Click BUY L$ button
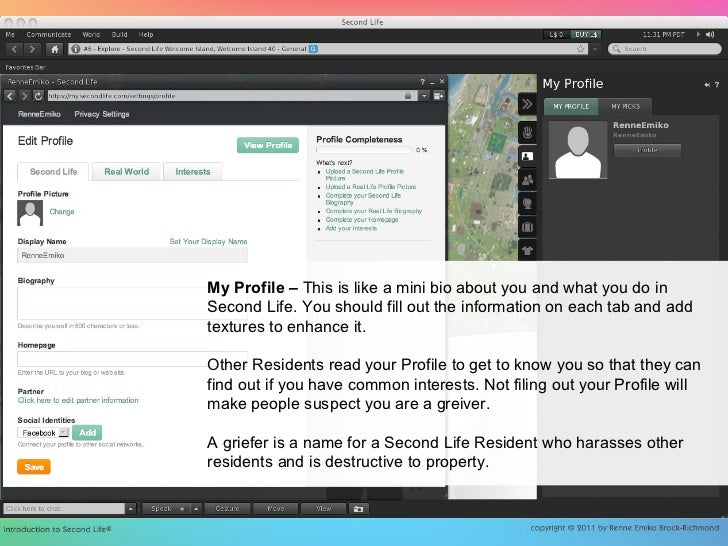 (586, 34)
